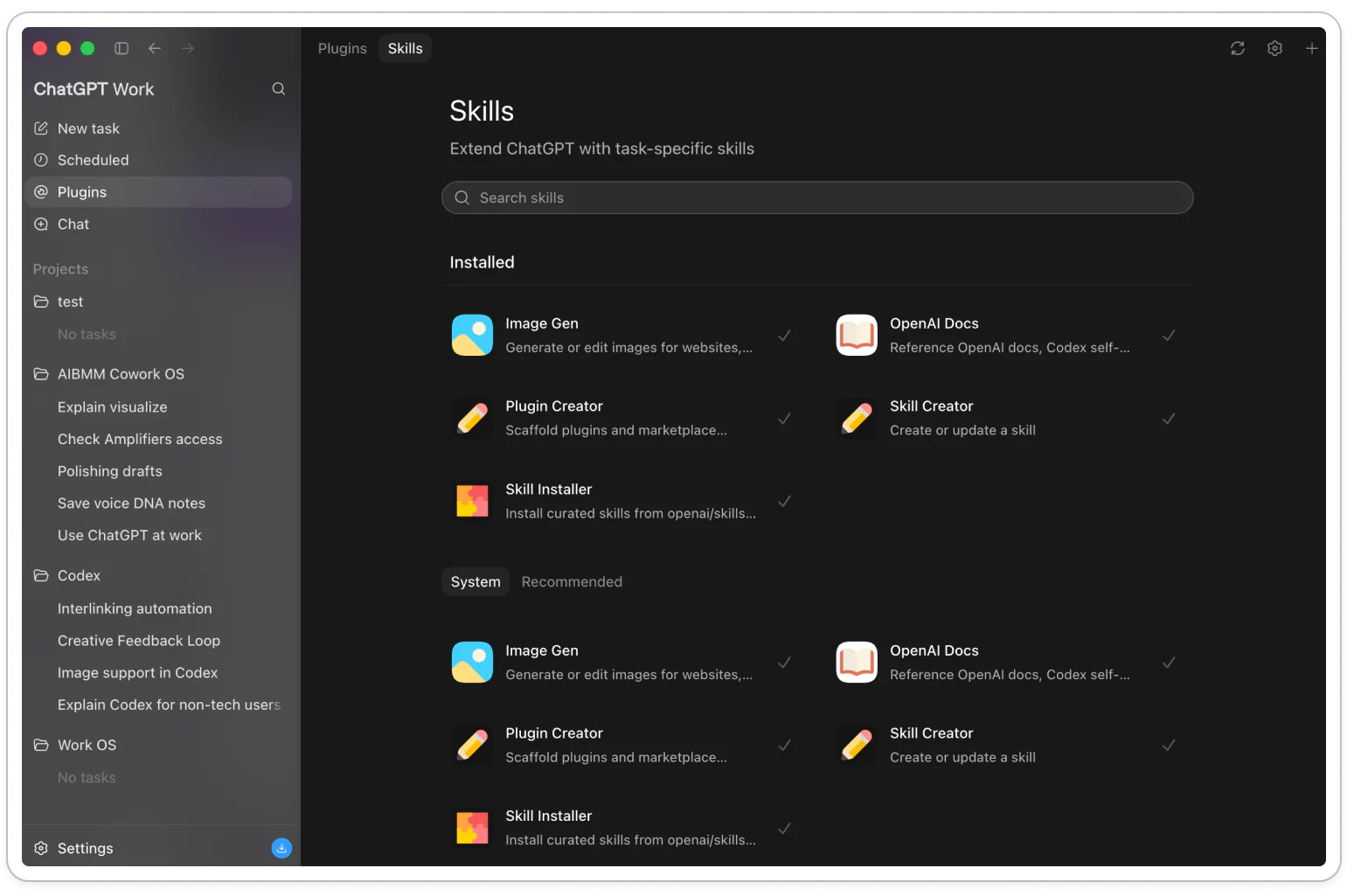Image resolution: width=1354 pixels, height=896 pixels.
Task: Go back with the left arrow
Action: (x=155, y=48)
